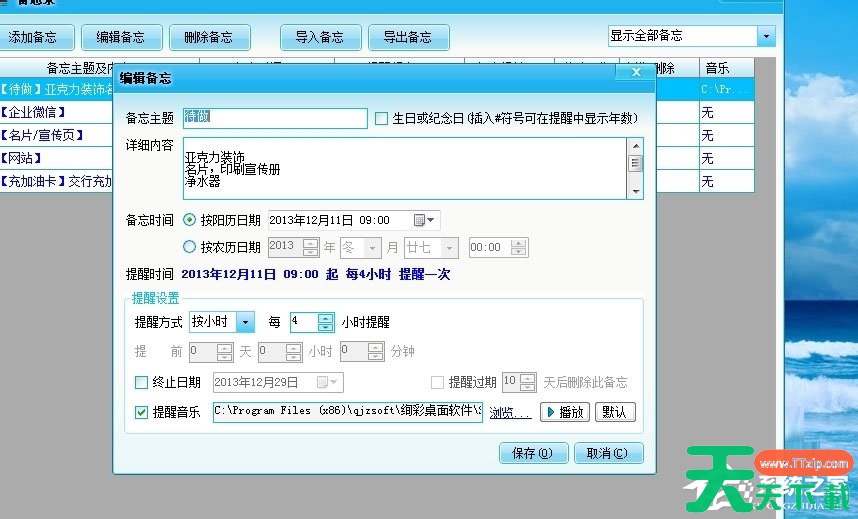Close the 编辑备忘 dialog with X

click(x=635, y=72)
